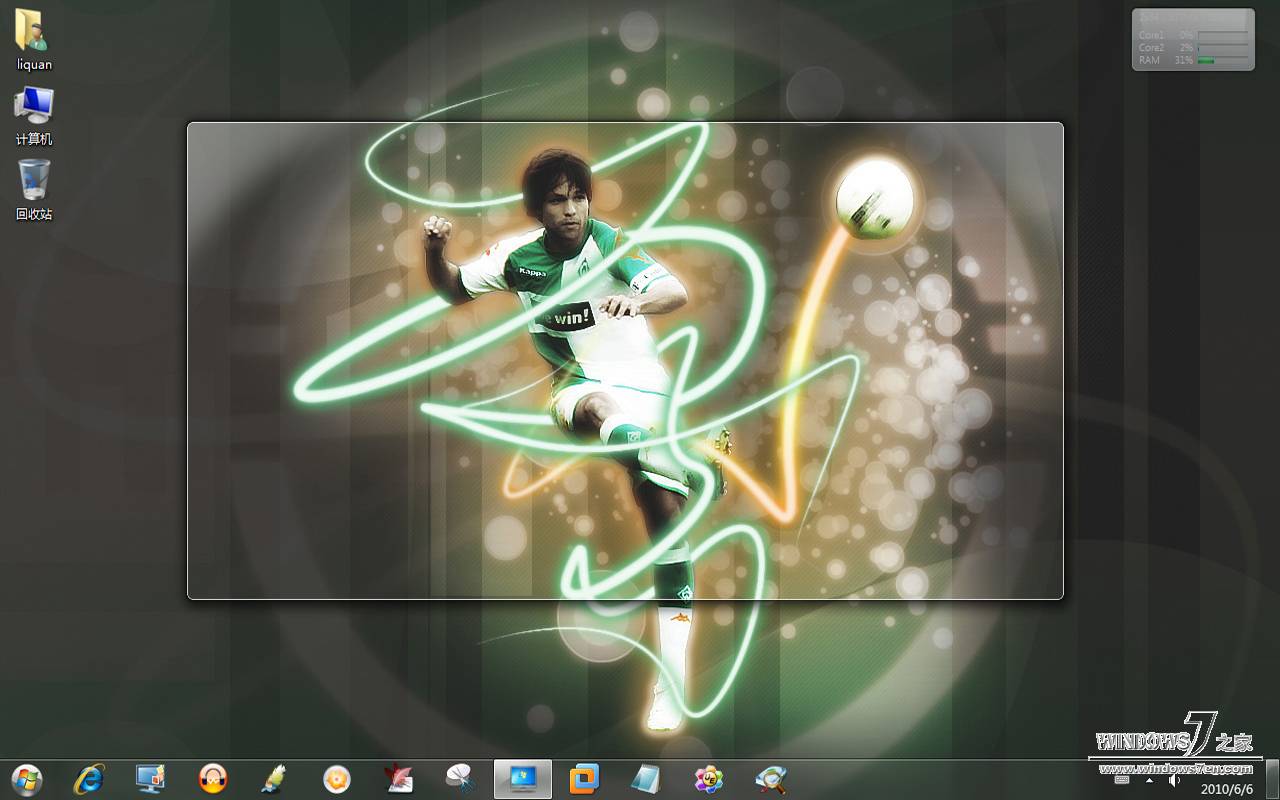This screenshot has height=800, width=1280.
Task: Open the Windows Start menu orb
Action: coord(27,779)
